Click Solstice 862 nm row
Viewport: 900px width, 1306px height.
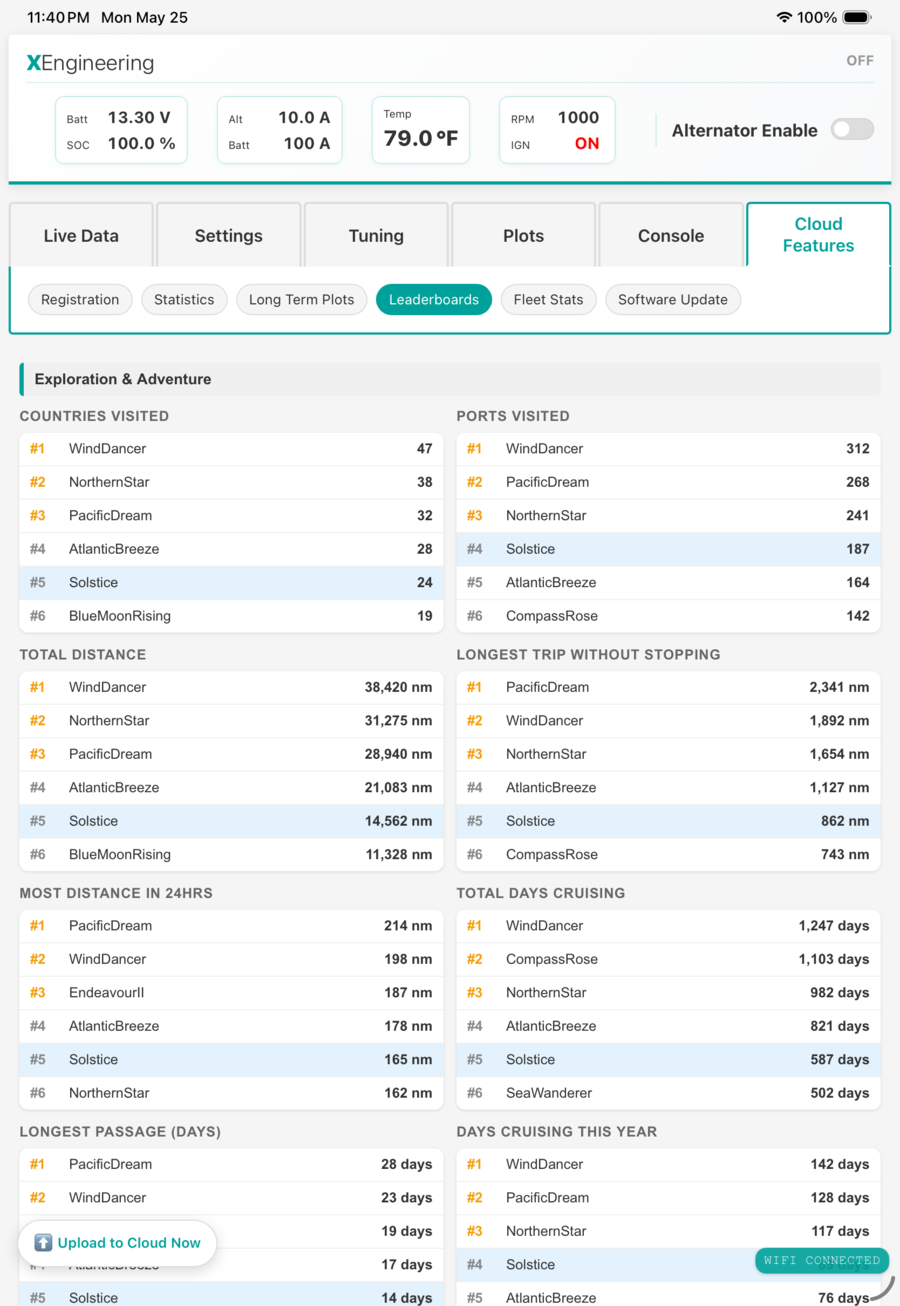coord(669,821)
